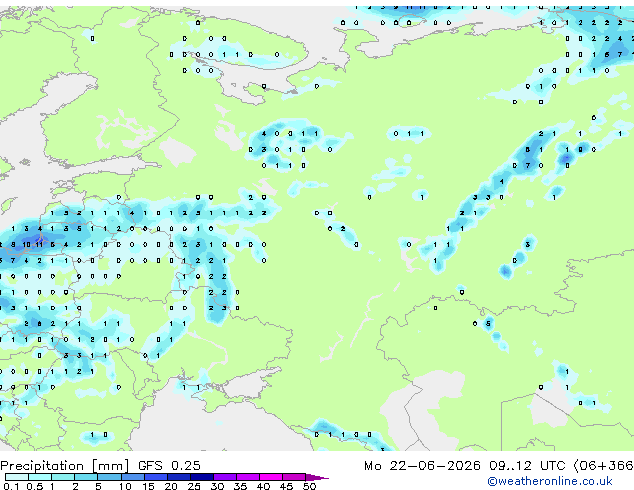
Task: Select the 2 to 5 mm legend swatch
Action: coord(86,477)
